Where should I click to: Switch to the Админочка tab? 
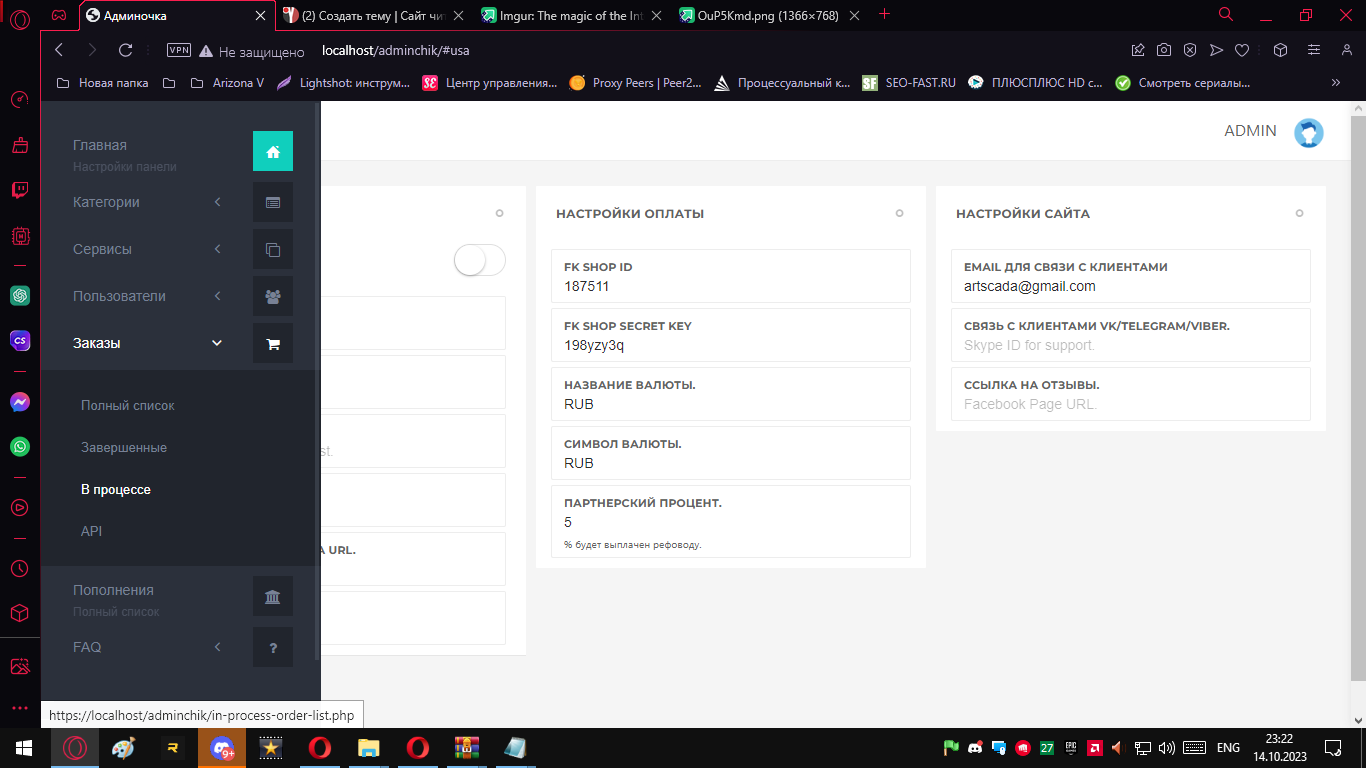(176, 15)
